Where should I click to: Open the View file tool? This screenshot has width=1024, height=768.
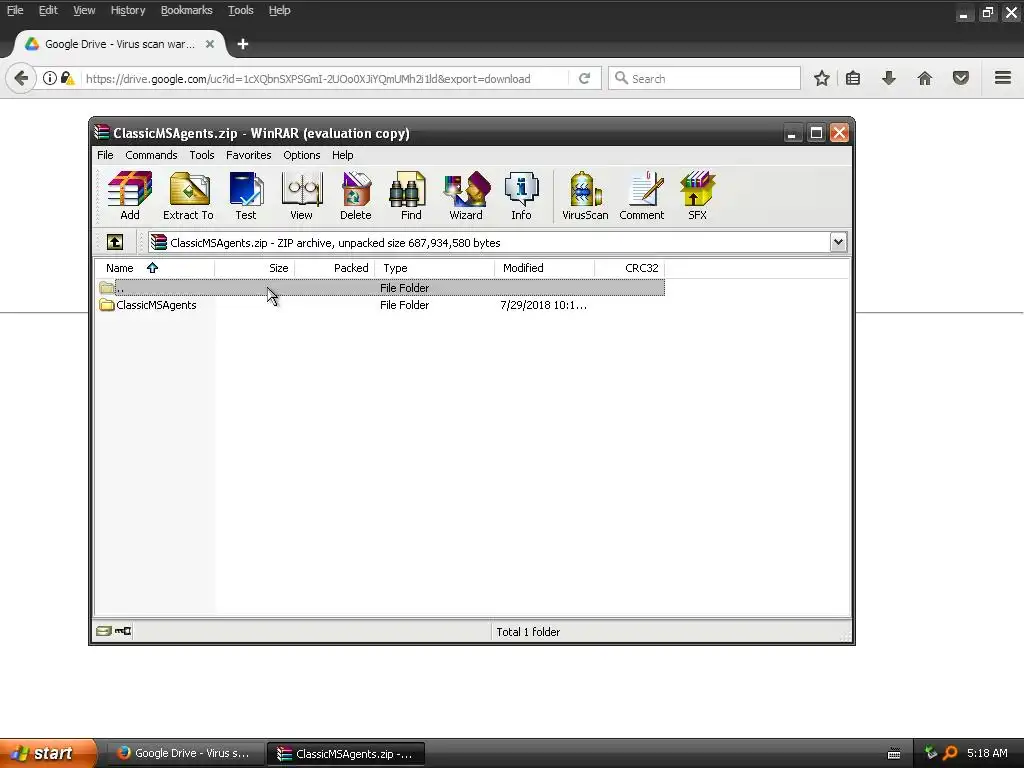pos(301,196)
